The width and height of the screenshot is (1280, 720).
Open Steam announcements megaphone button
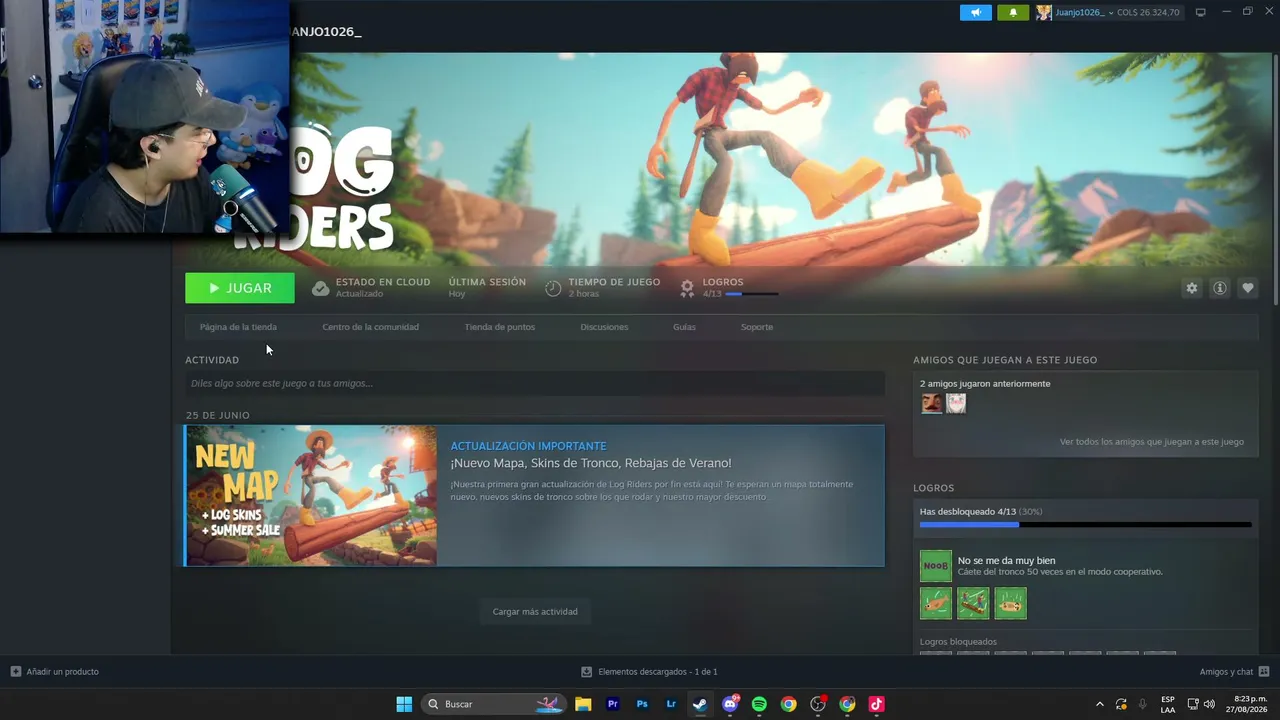coord(976,12)
